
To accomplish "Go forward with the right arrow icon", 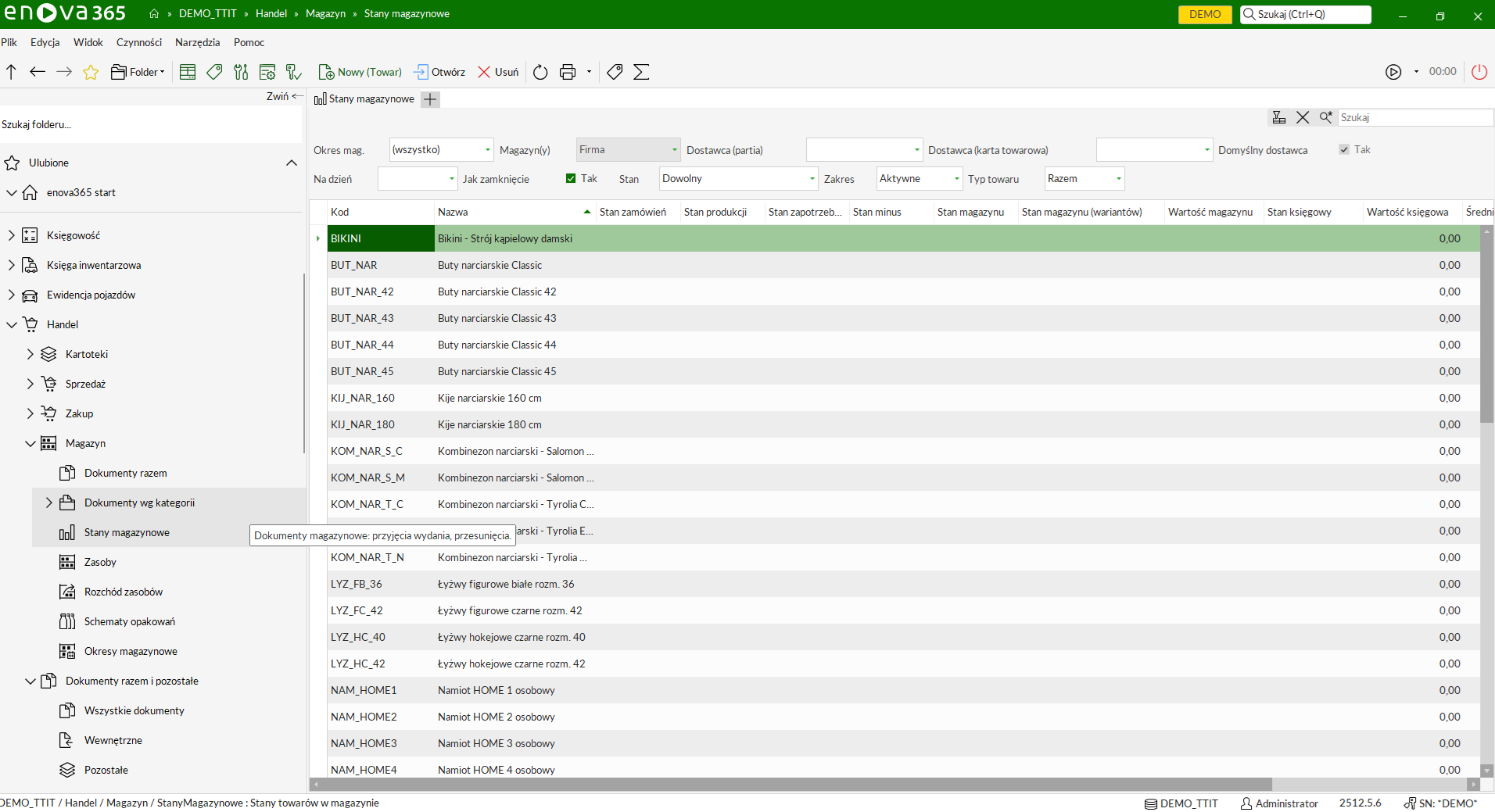I will [64, 72].
